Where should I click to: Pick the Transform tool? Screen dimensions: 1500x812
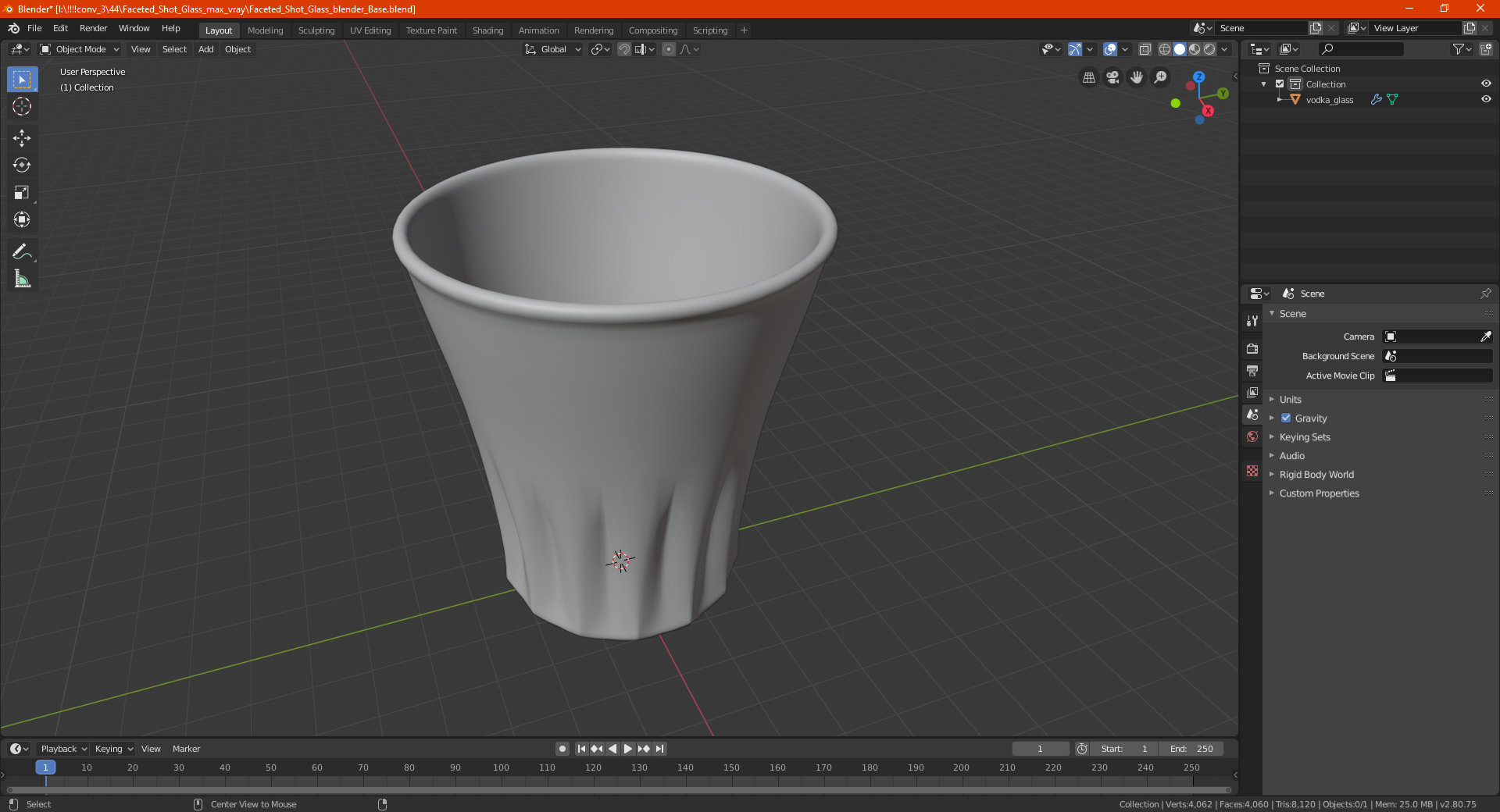click(x=22, y=219)
